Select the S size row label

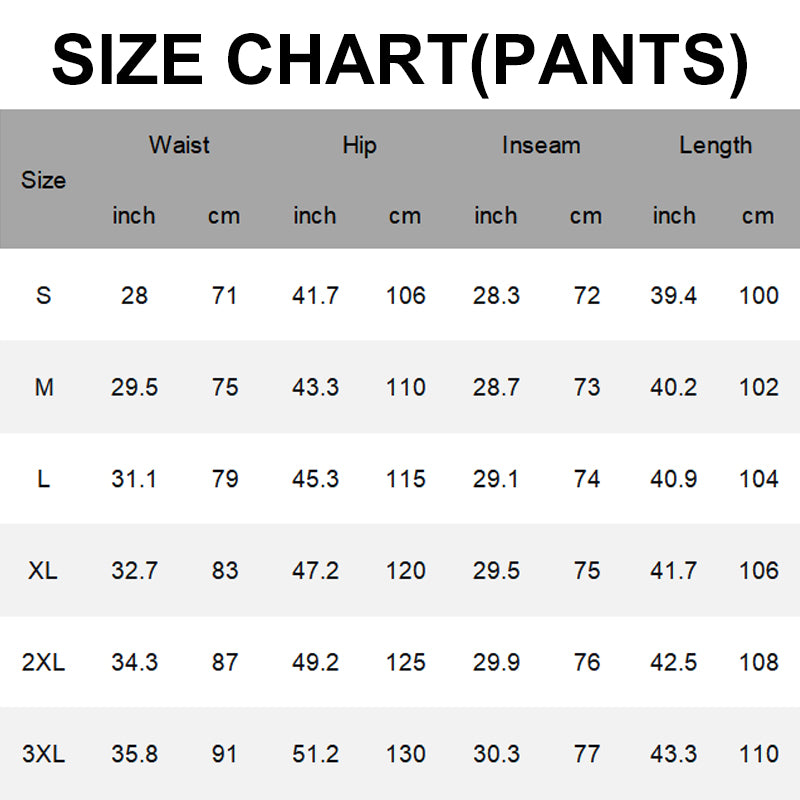click(x=43, y=296)
